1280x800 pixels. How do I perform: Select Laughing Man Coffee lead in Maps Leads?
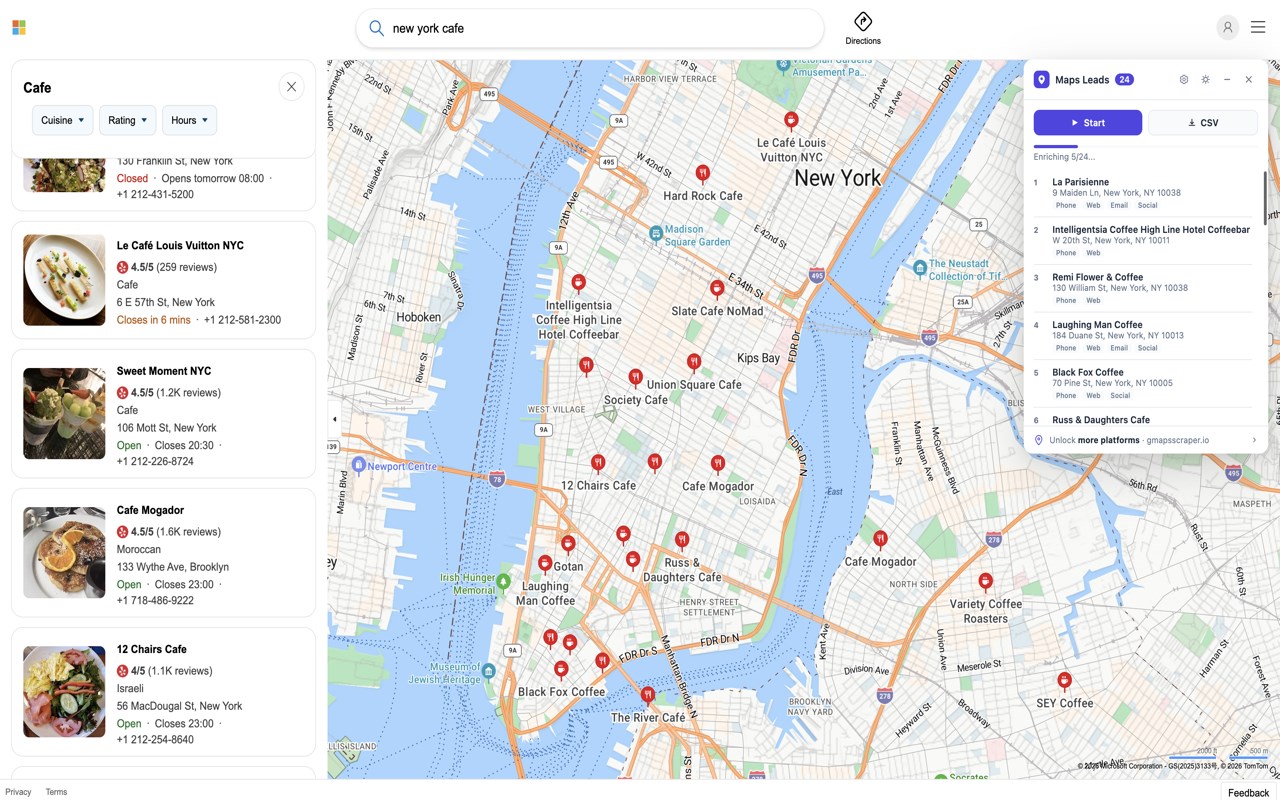pyautogui.click(x=1143, y=336)
